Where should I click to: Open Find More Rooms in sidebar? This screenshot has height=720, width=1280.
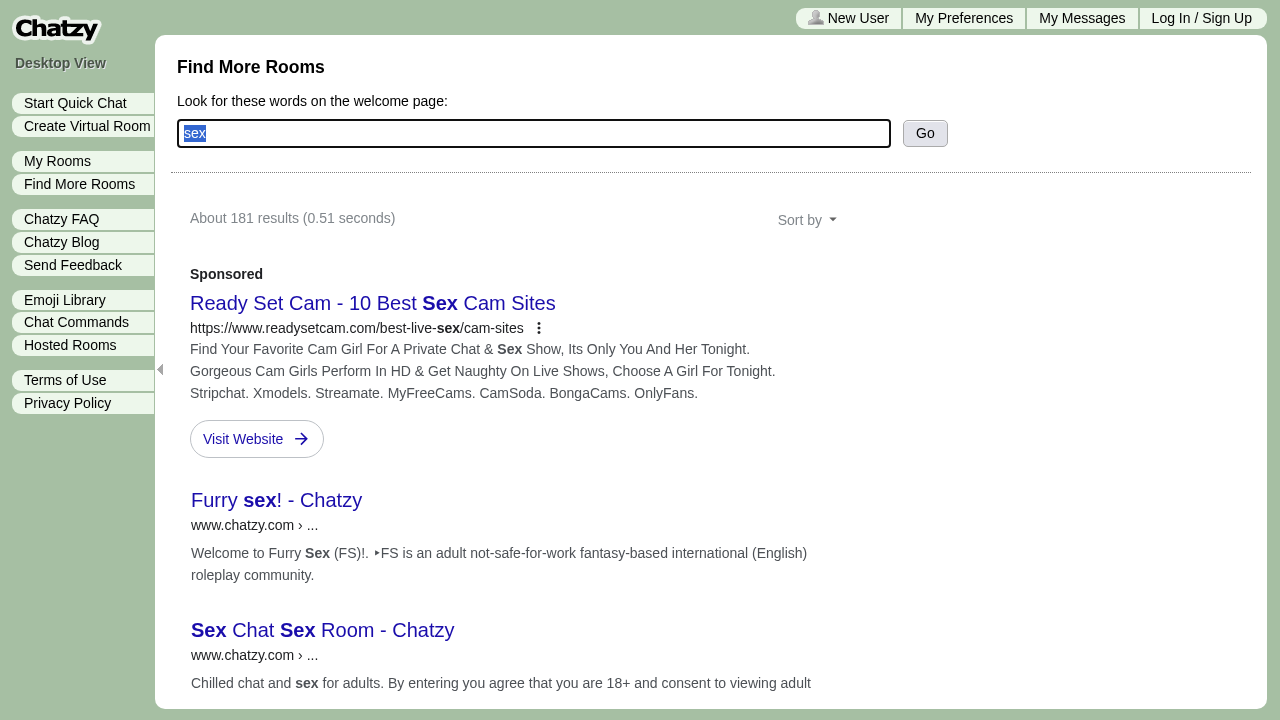(x=83, y=184)
